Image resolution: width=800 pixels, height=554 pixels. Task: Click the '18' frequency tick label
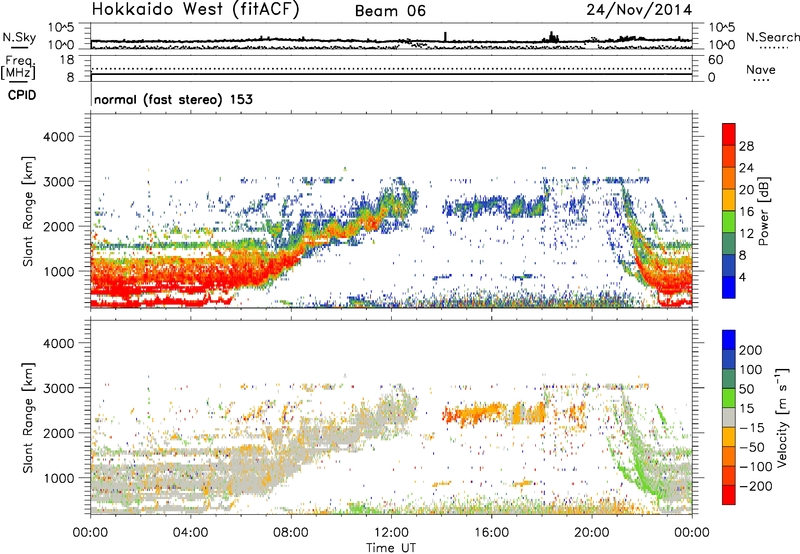[x=67, y=60]
